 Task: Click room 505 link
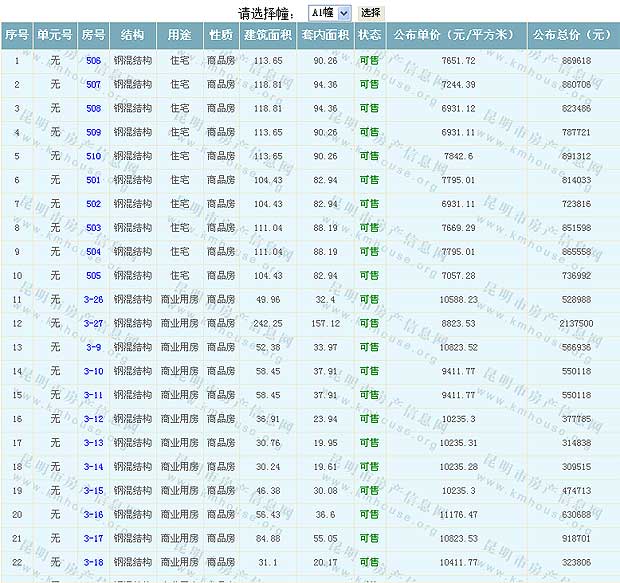pyautogui.click(x=93, y=276)
